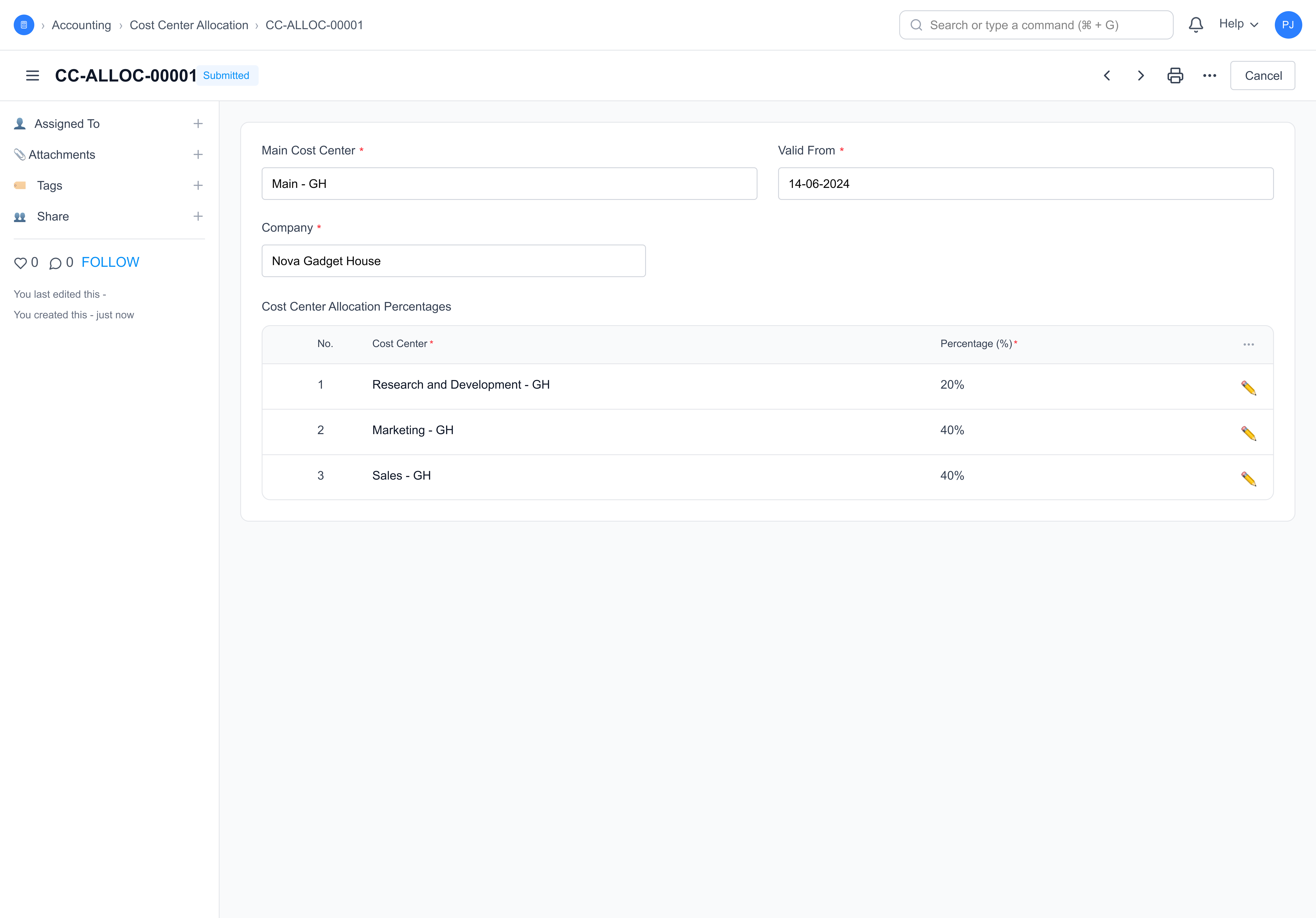Click the CC-ALLOC-00001 breadcrumb
Viewport: 1316px width, 918px height.
[314, 25]
